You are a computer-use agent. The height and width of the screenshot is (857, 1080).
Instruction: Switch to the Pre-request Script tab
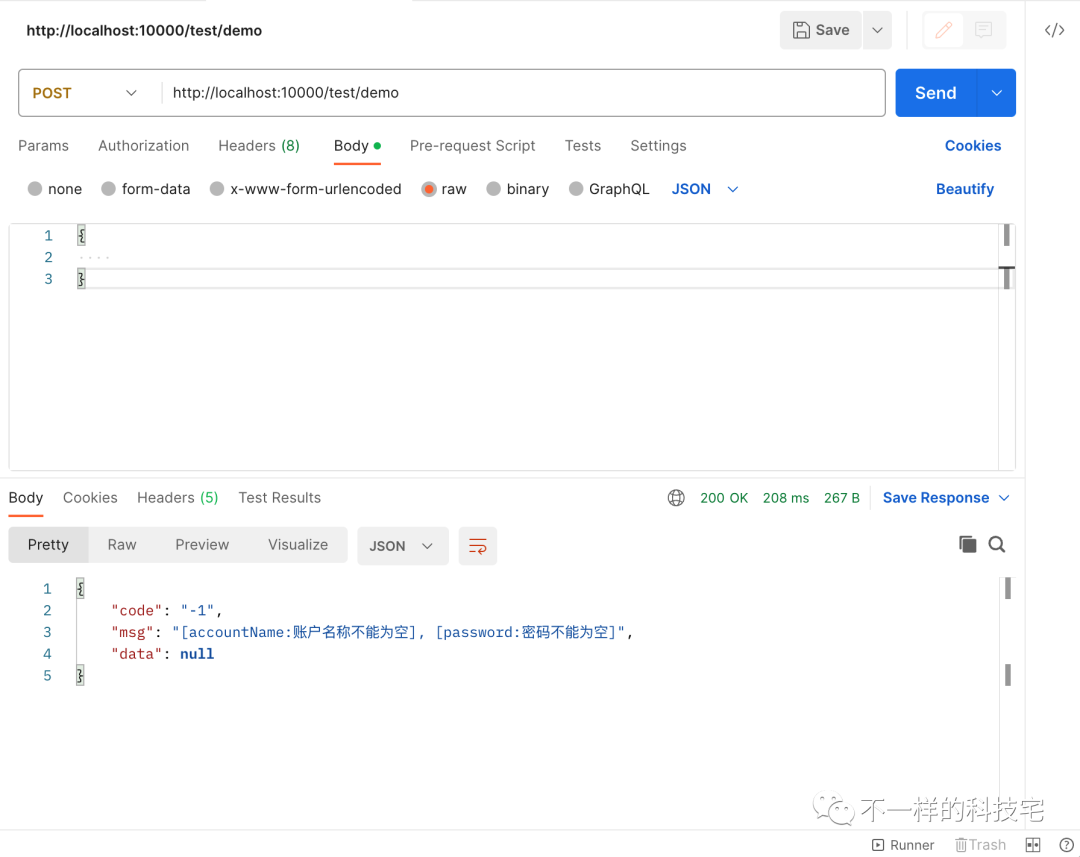[x=472, y=146]
